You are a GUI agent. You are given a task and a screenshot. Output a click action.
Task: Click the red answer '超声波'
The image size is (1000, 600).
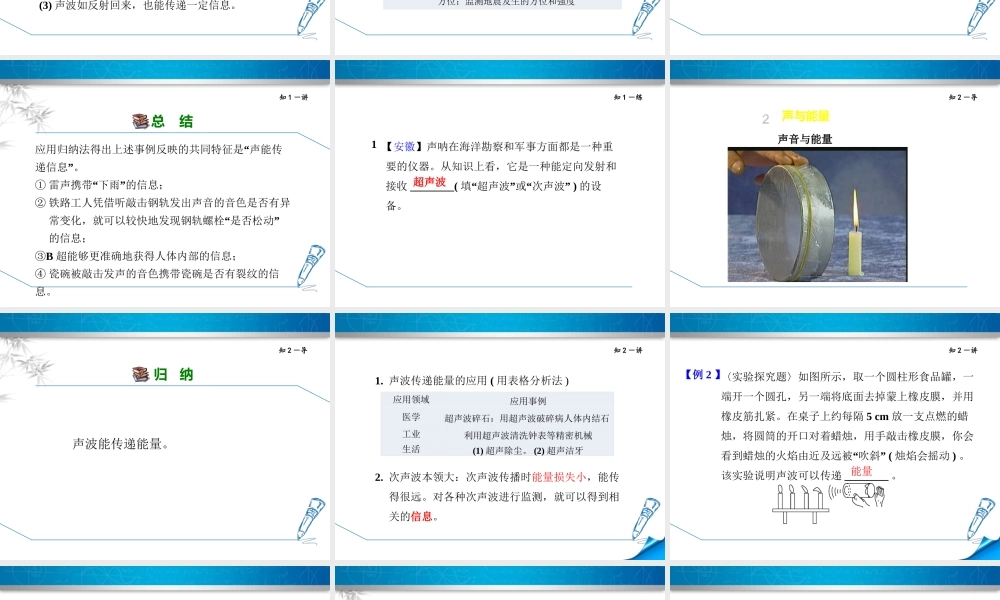[429, 182]
